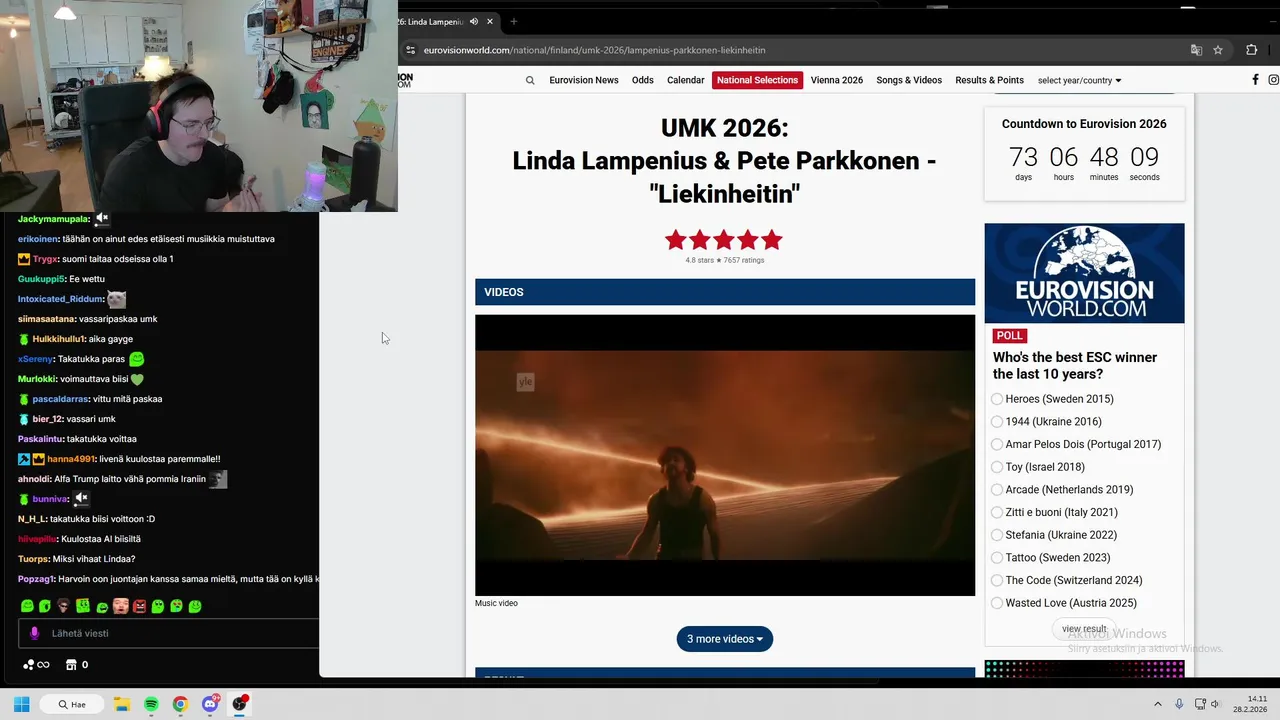Click the "4.8 stars ★ 7657 ratings" text
Image resolution: width=1280 pixels, height=720 pixels.
tap(725, 260)
